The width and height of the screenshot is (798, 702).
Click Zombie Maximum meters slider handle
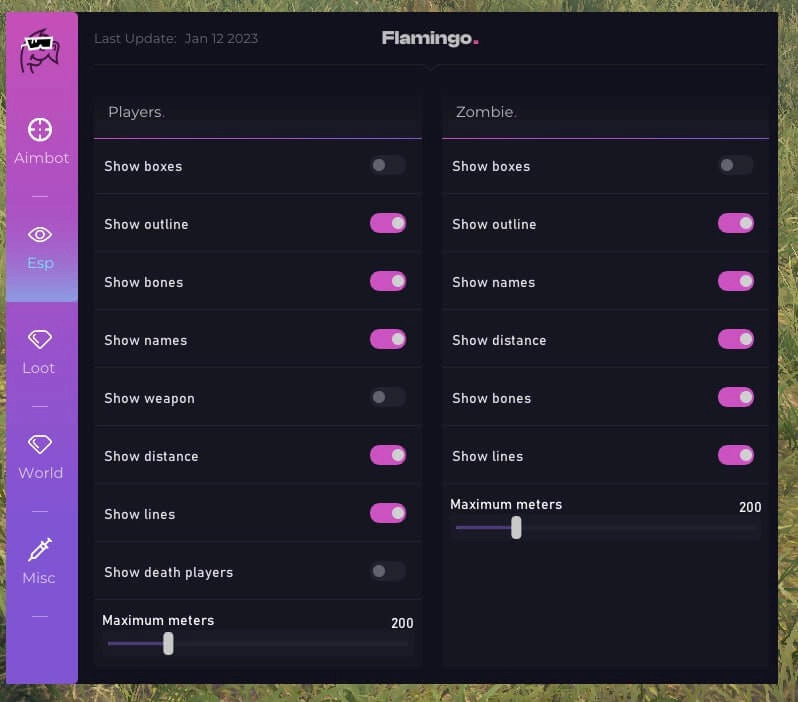click(x=516, y=527)
